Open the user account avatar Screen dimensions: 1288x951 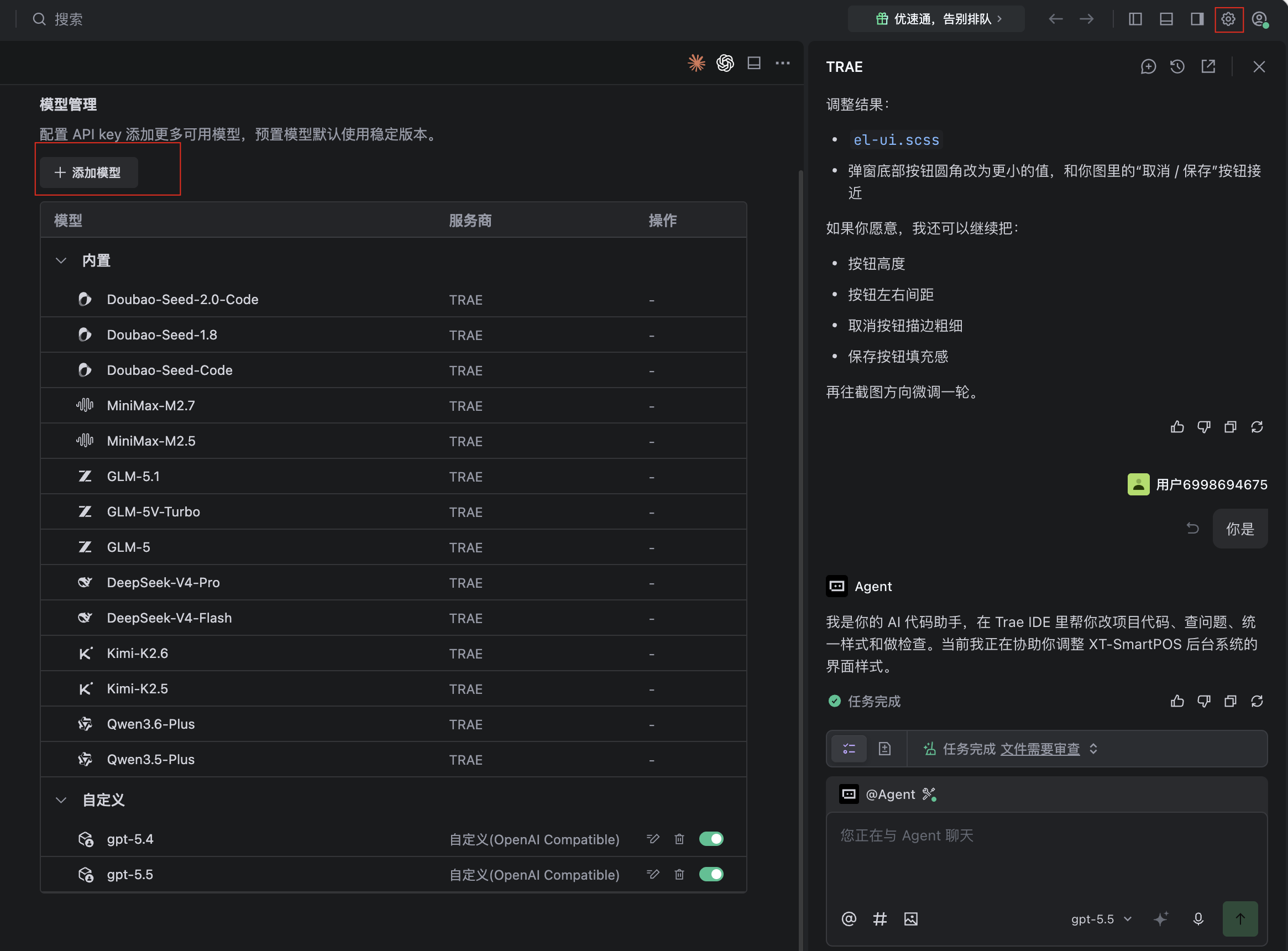[x=1260, y=19]
